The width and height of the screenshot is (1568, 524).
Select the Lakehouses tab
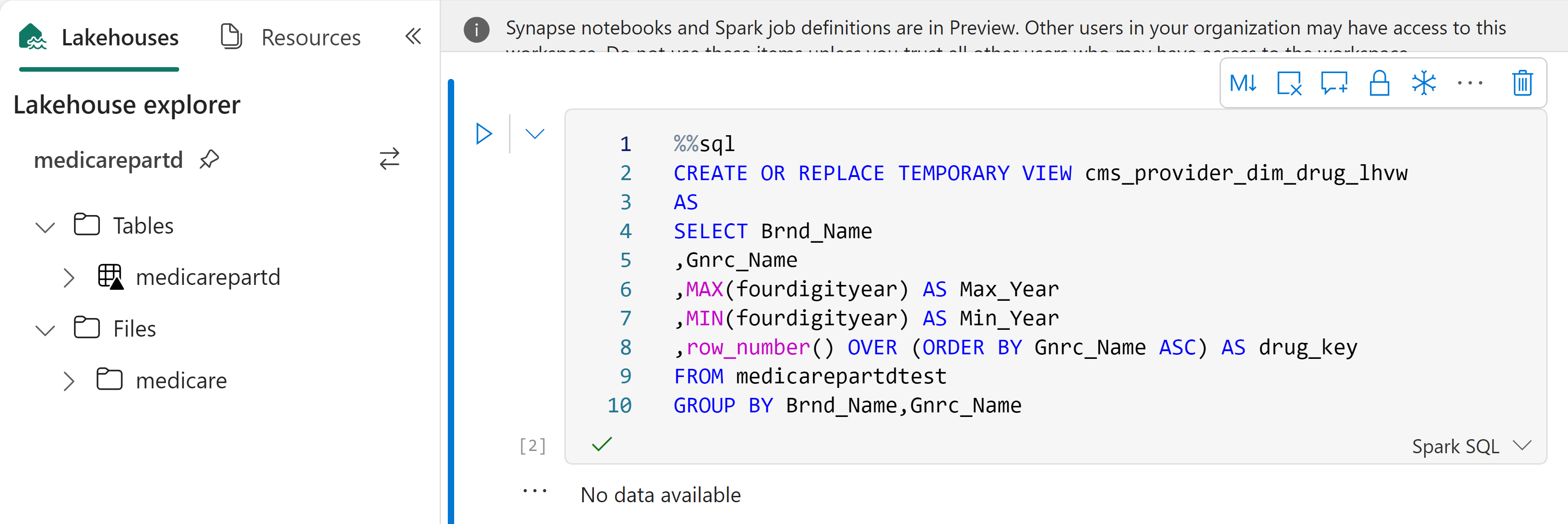coord(98,37)
